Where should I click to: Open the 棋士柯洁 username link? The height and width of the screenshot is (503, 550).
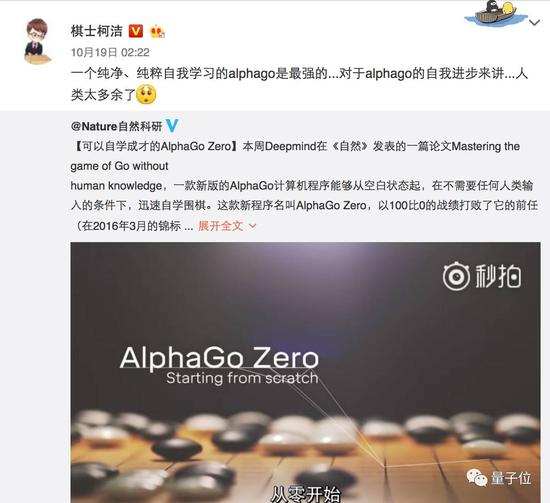click(x=96, y=31)
